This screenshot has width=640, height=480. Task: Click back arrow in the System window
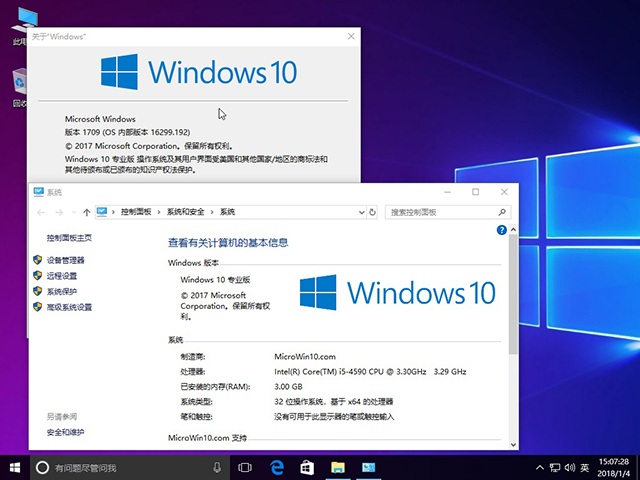pos(41,212)
